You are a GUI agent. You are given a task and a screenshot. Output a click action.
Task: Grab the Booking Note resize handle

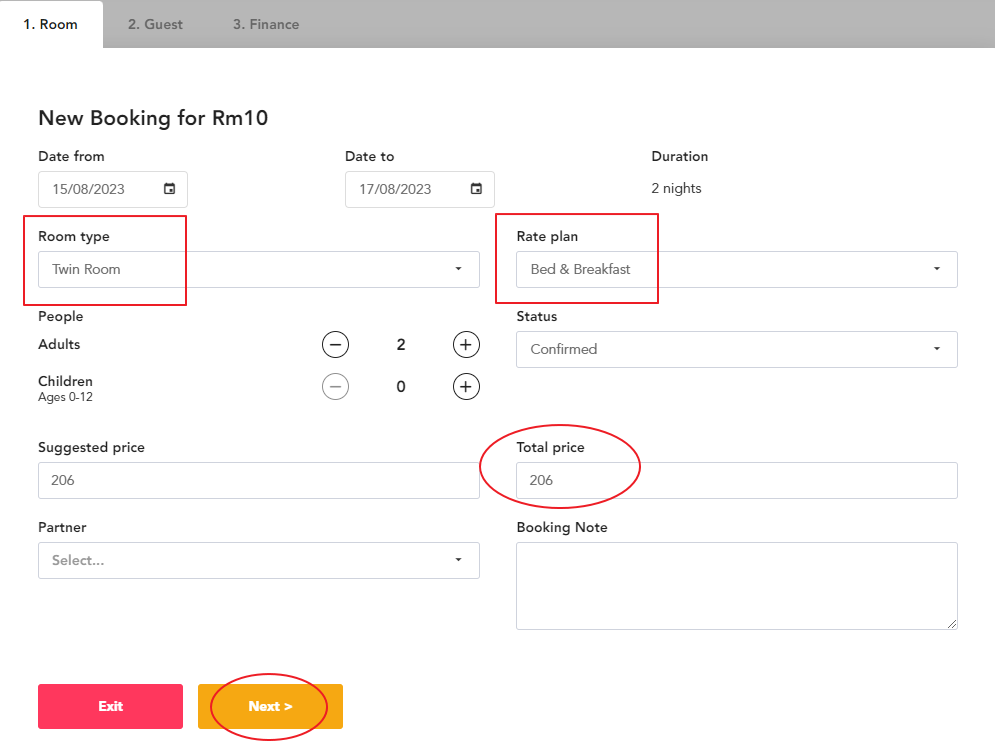point(952,624)
